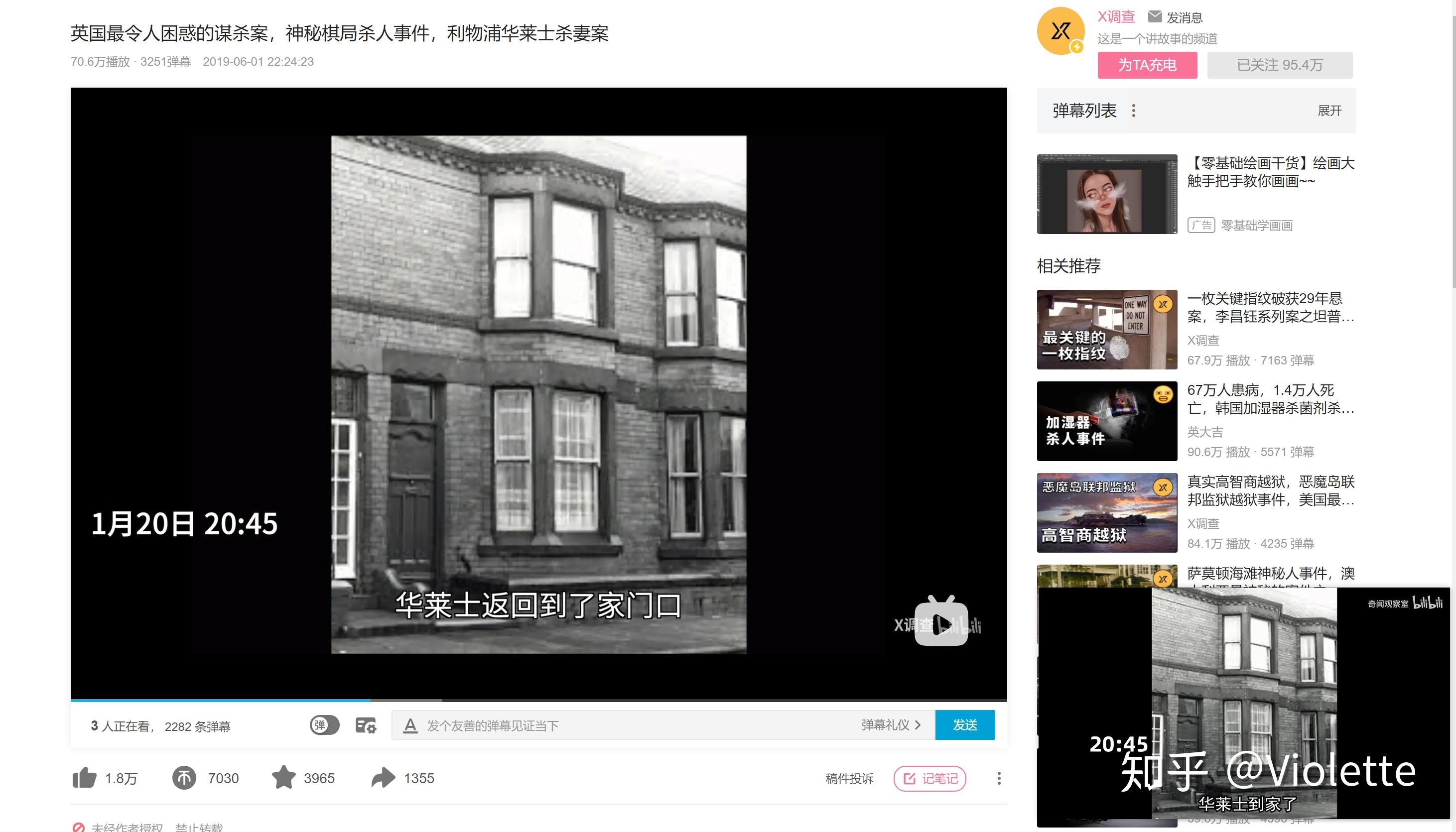Viewport: 1456px width, 832px height.
Task: Open the 最关键的一枚指纹 recommended thumbnail
Action: point(1106,330)
